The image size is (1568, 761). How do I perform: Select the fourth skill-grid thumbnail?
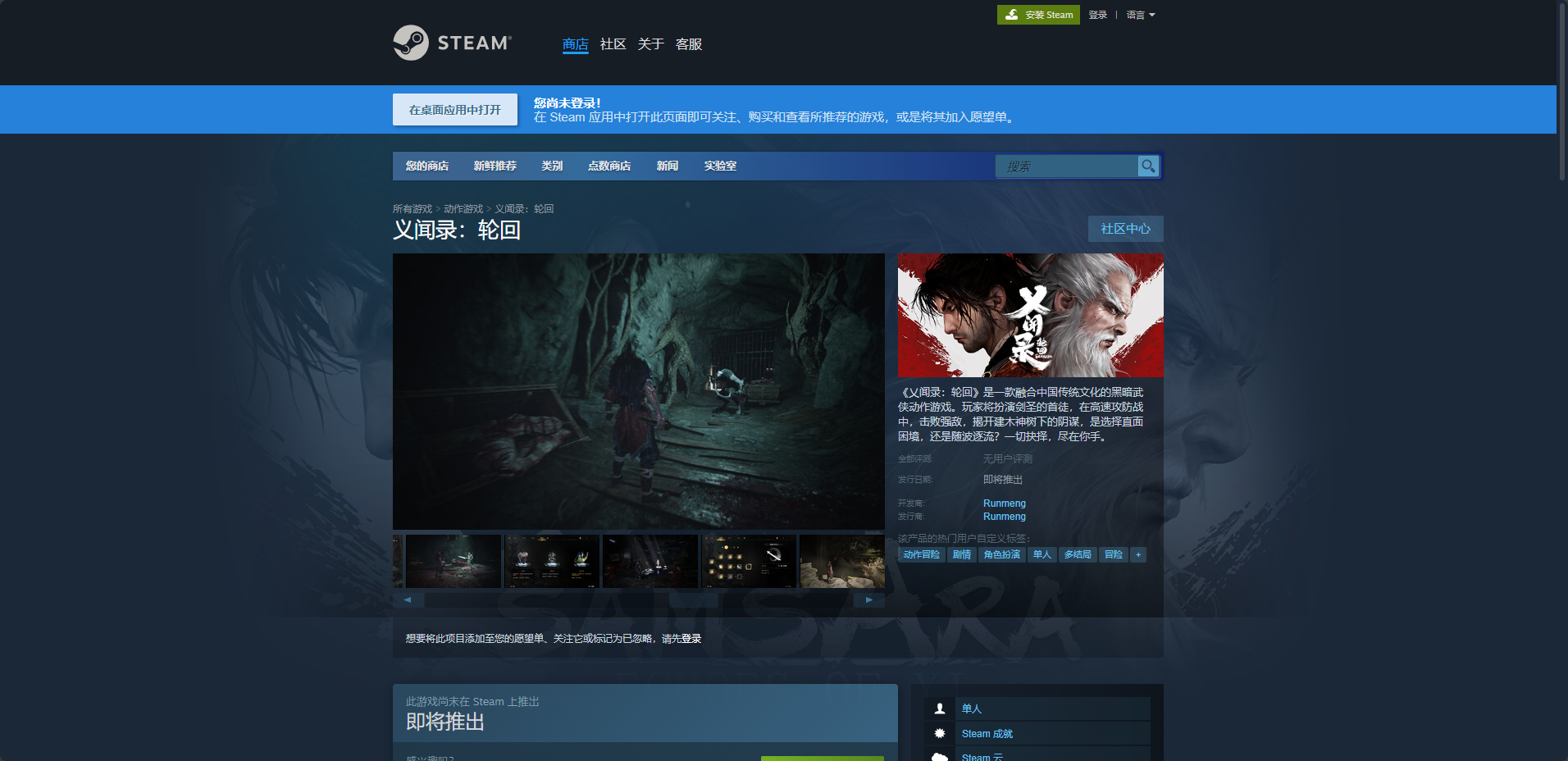(x=749, y=562)
